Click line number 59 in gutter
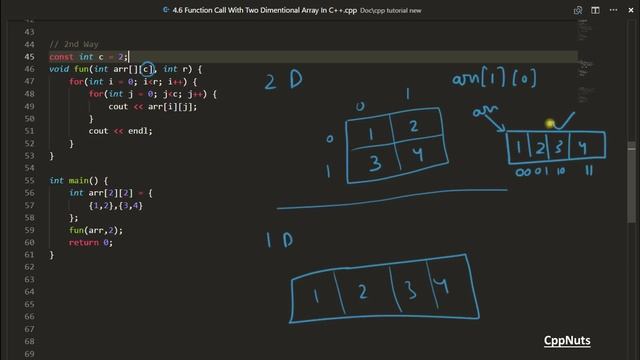Viewport: 640px width, 360px height. click(x=29, y=230)
